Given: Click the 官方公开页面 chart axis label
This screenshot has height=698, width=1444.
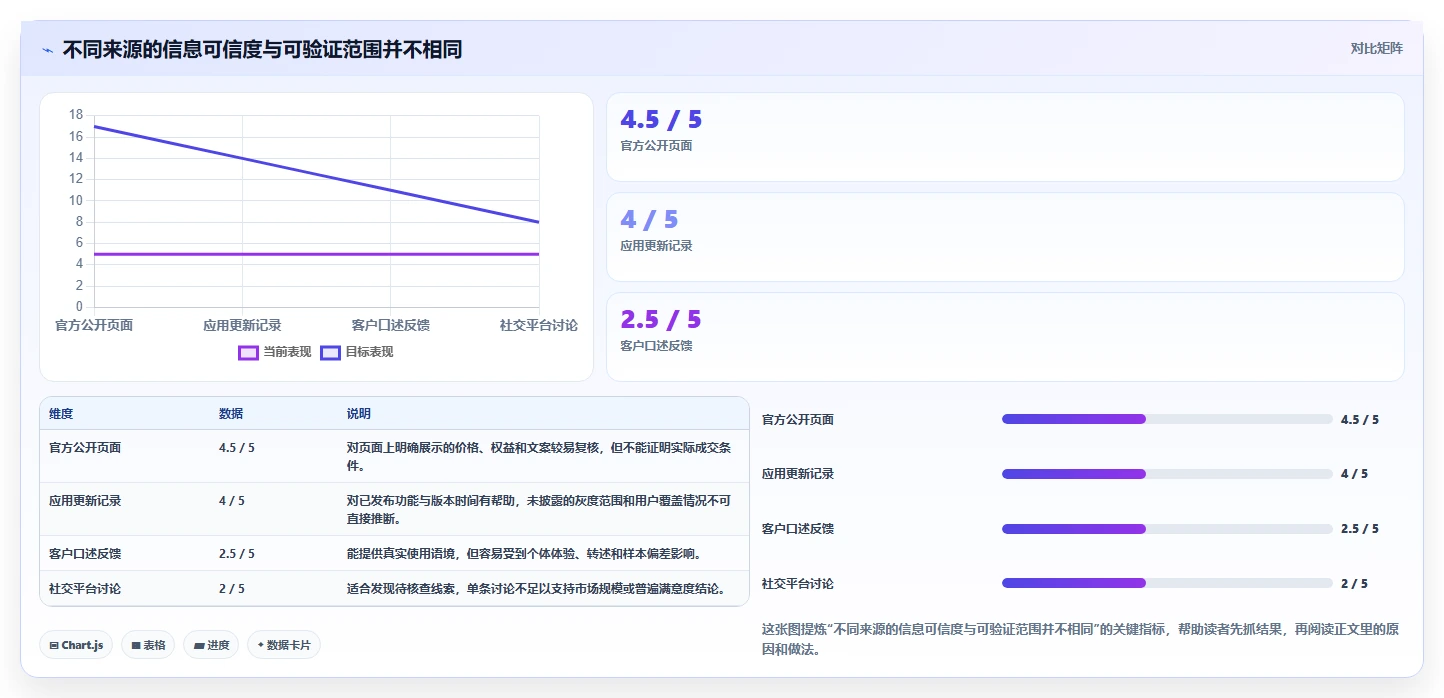Looking at the screenshot, I should point(94,325).
